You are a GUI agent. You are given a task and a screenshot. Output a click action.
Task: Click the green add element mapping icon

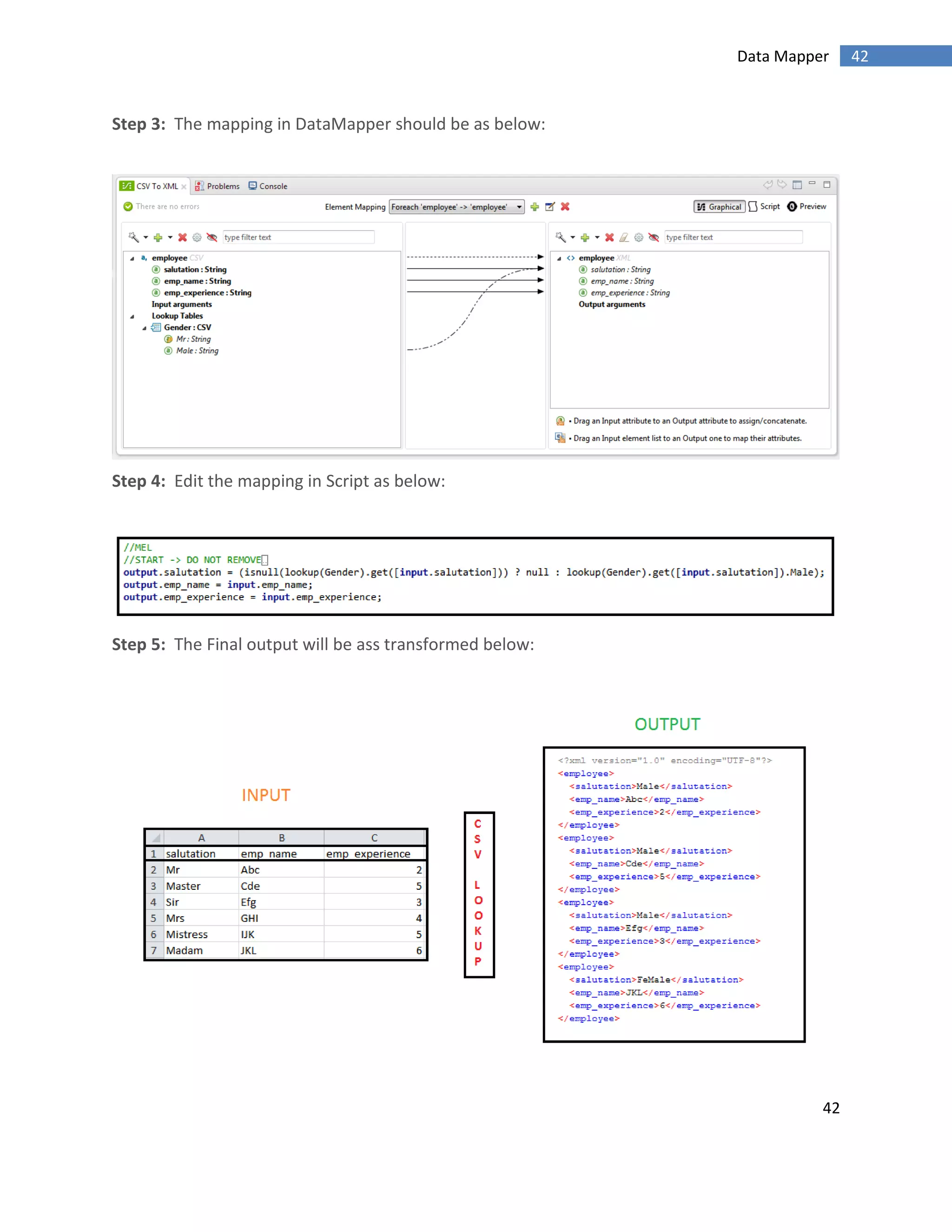tap(535, 207)
